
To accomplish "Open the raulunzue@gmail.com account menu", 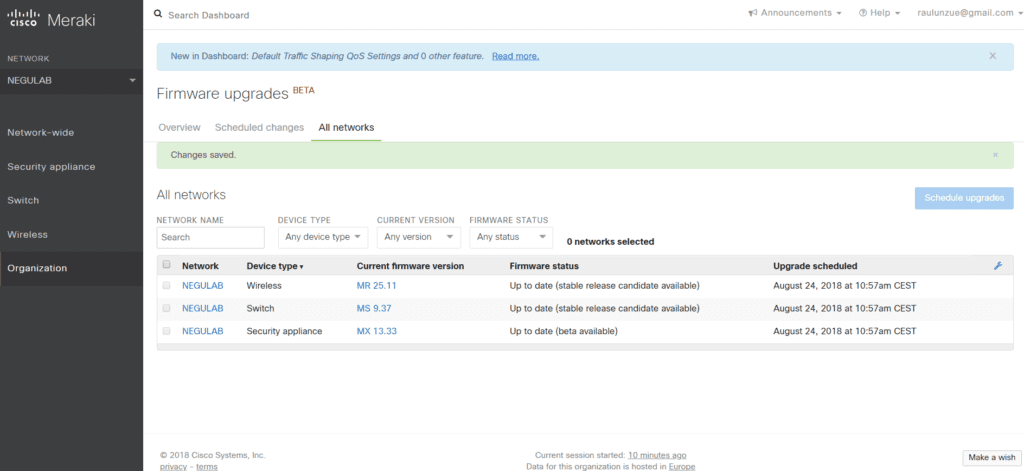I will tap(970, 13).
